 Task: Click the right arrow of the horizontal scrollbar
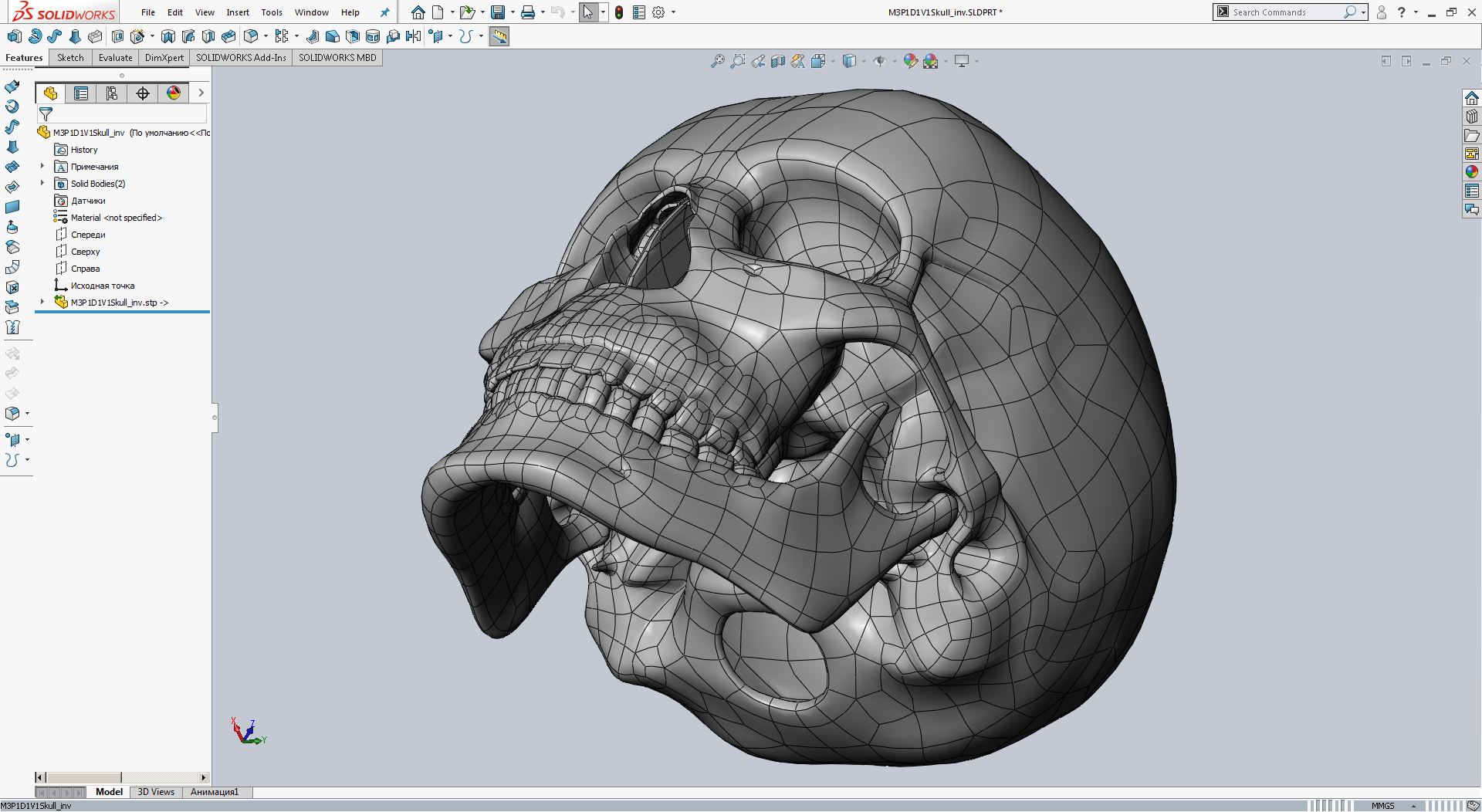pyautogui.click(x=204, y=777)
